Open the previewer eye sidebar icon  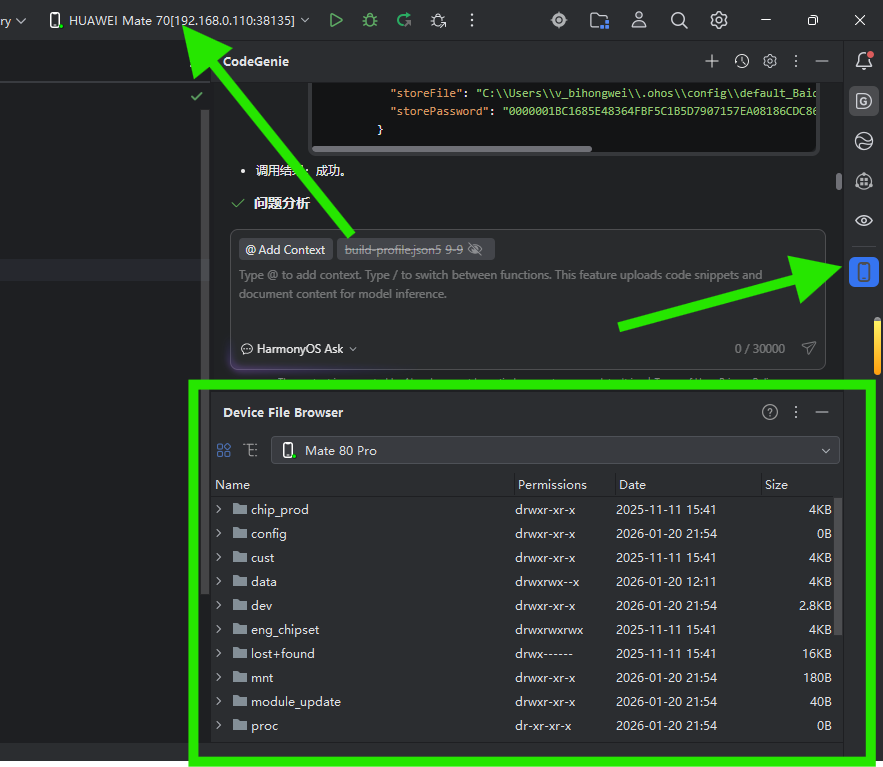tap(864, 220)
